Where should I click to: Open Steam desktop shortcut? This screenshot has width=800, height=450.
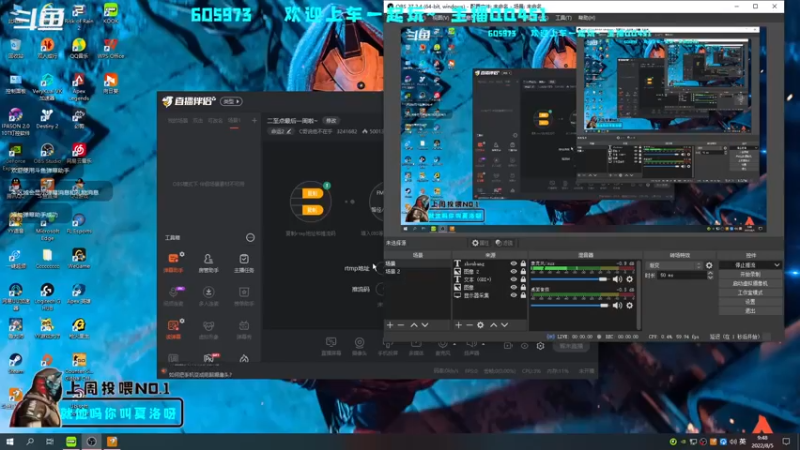point(15,363)
